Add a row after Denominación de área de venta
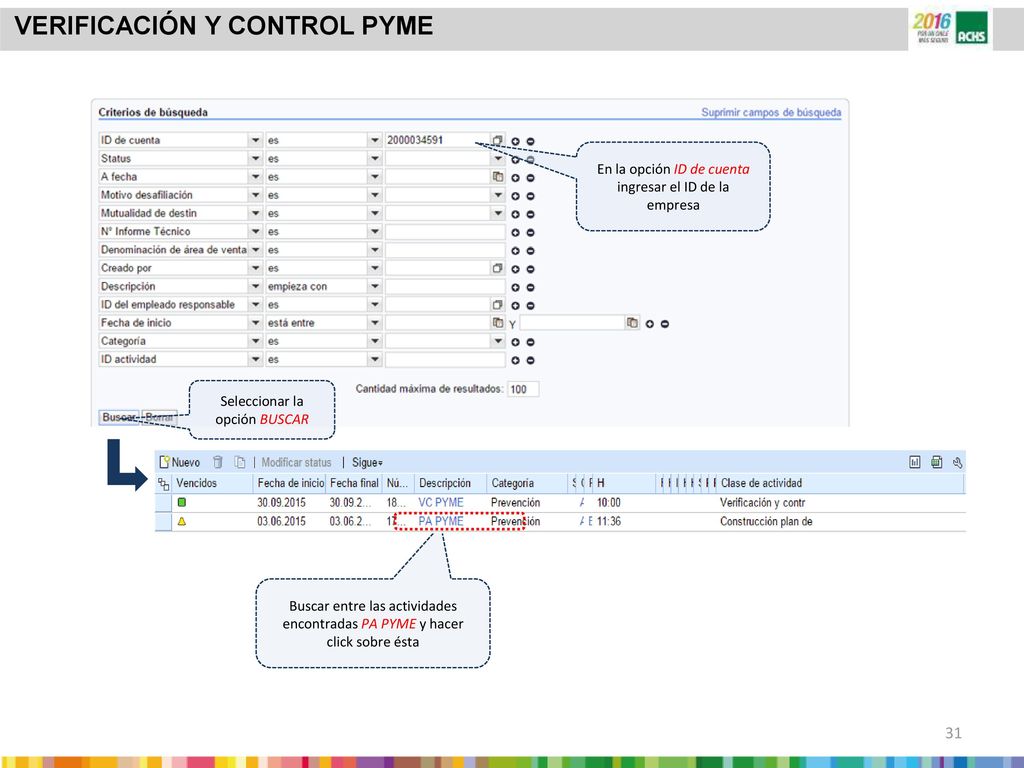This screenshot has width=1024, height=768. click(515, 251)
